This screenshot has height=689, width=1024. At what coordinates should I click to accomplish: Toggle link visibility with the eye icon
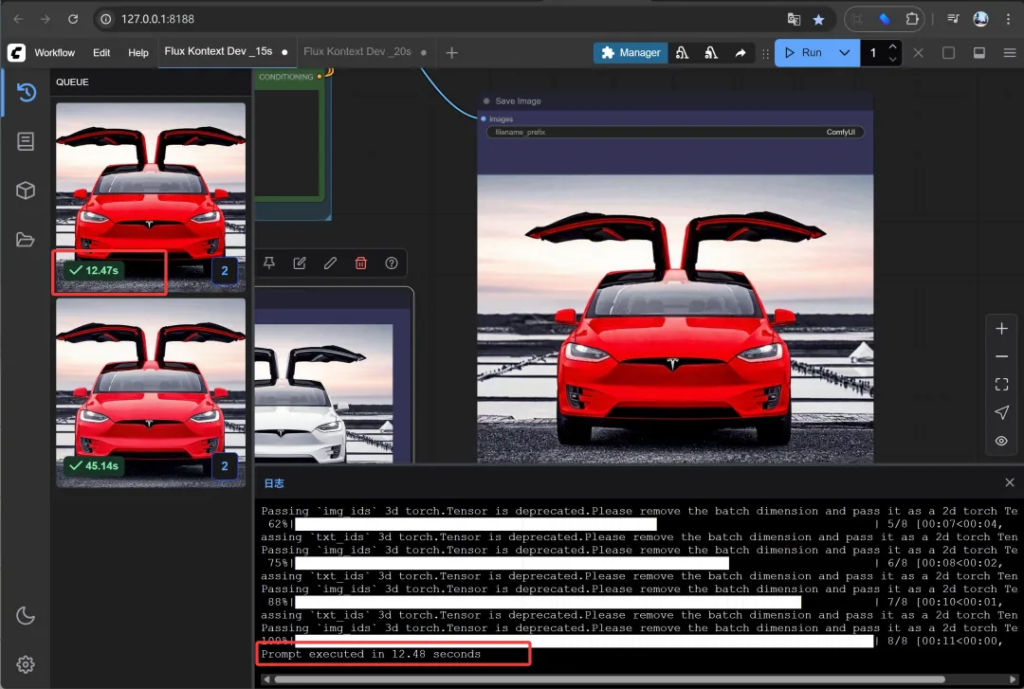point(1001,441)
